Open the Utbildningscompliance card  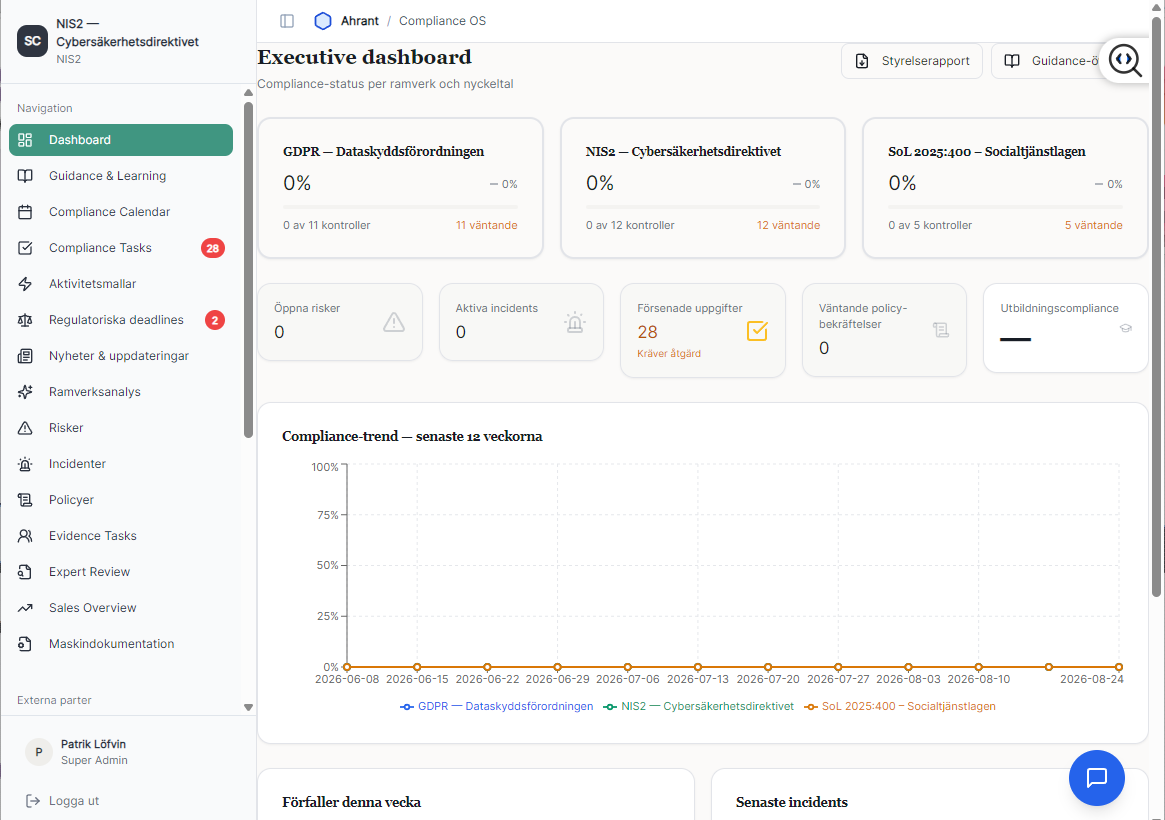pyautogui.click(x=1066, y=328)
